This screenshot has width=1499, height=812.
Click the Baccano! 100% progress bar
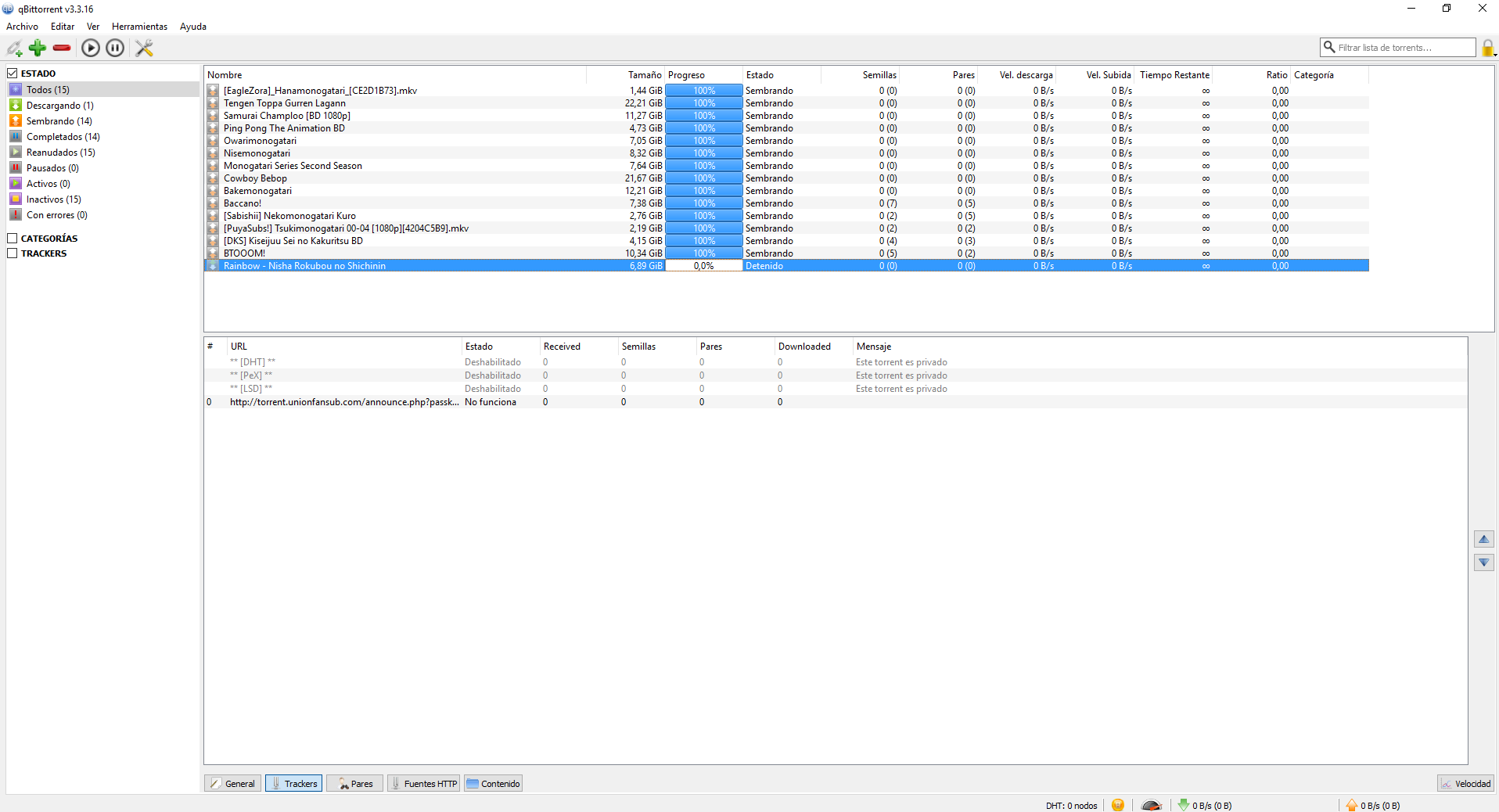pyautogui.click(x=703, y=203)
